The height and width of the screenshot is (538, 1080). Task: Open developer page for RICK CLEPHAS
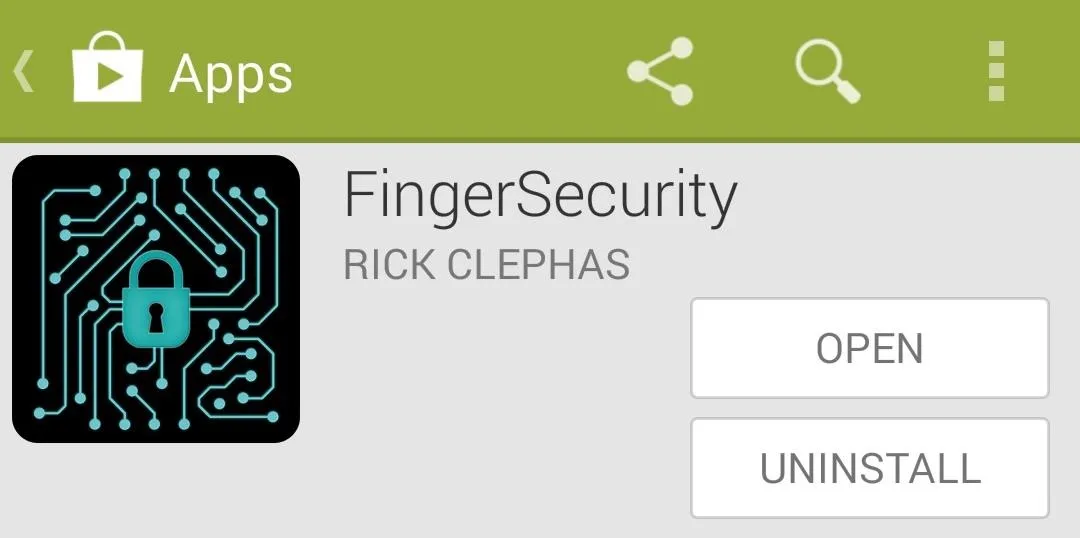coord(486,265)
